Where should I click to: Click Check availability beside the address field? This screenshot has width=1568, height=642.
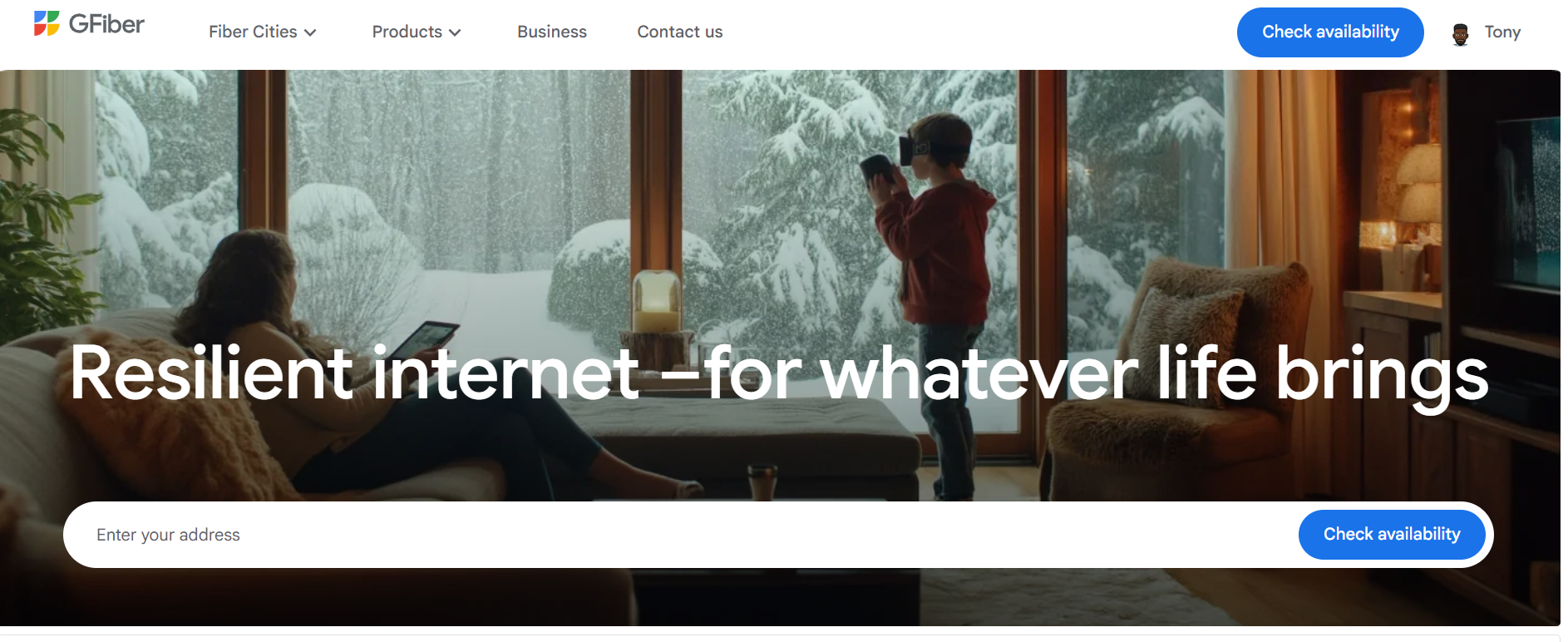pos(1392,535)
